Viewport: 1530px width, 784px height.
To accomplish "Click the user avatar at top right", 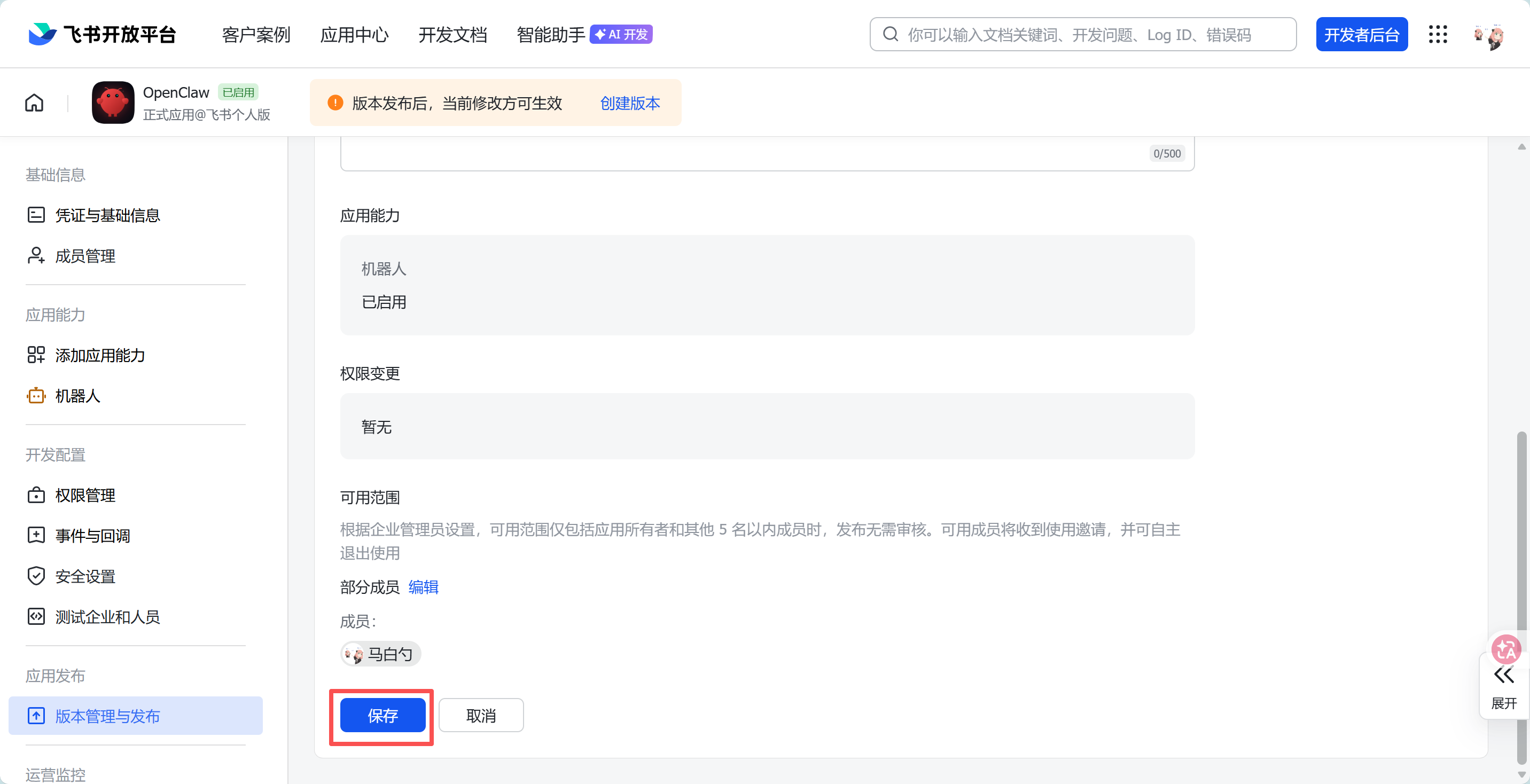I will coord(1489,36).
